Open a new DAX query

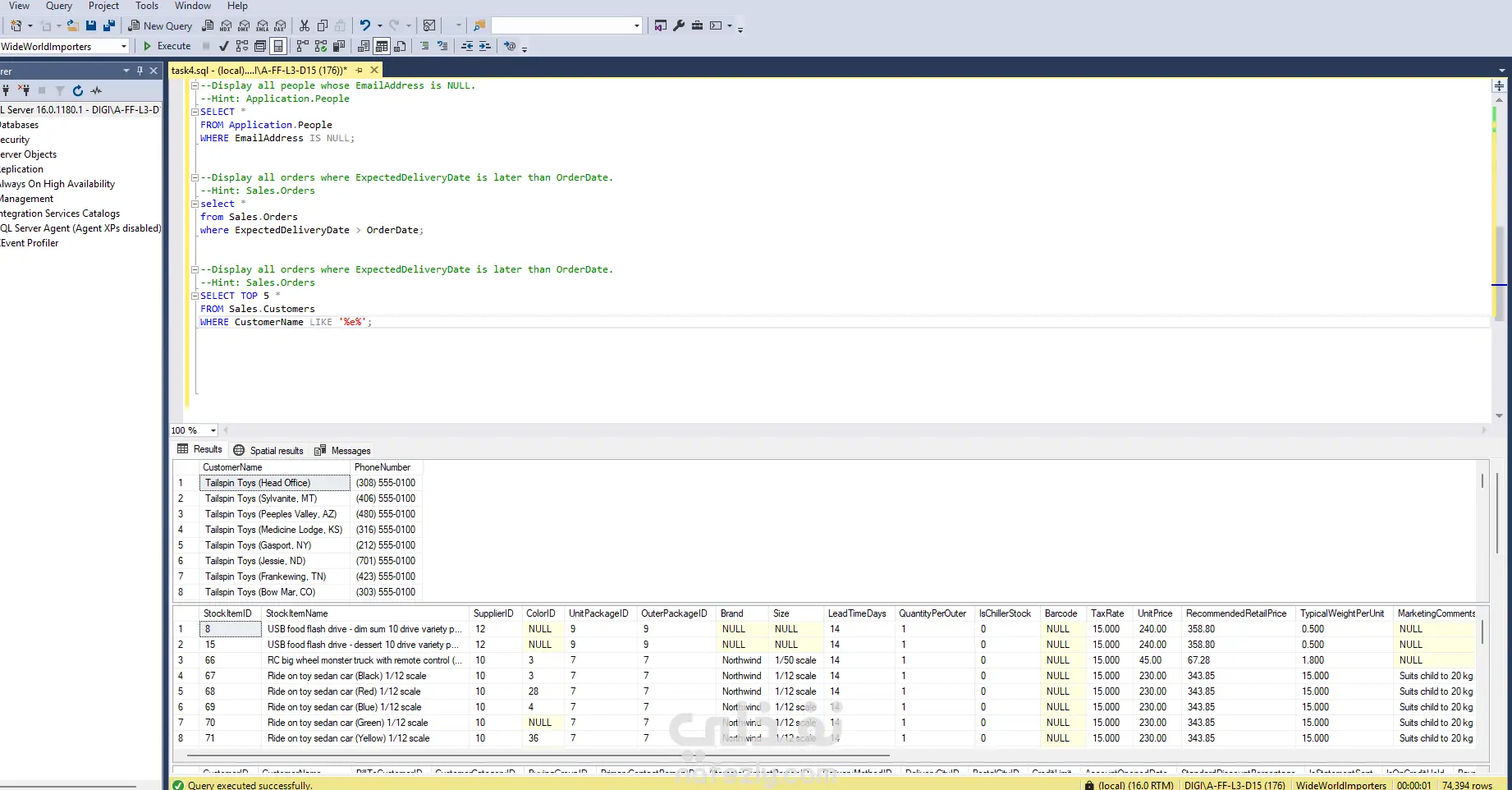(x=280, y=25)
